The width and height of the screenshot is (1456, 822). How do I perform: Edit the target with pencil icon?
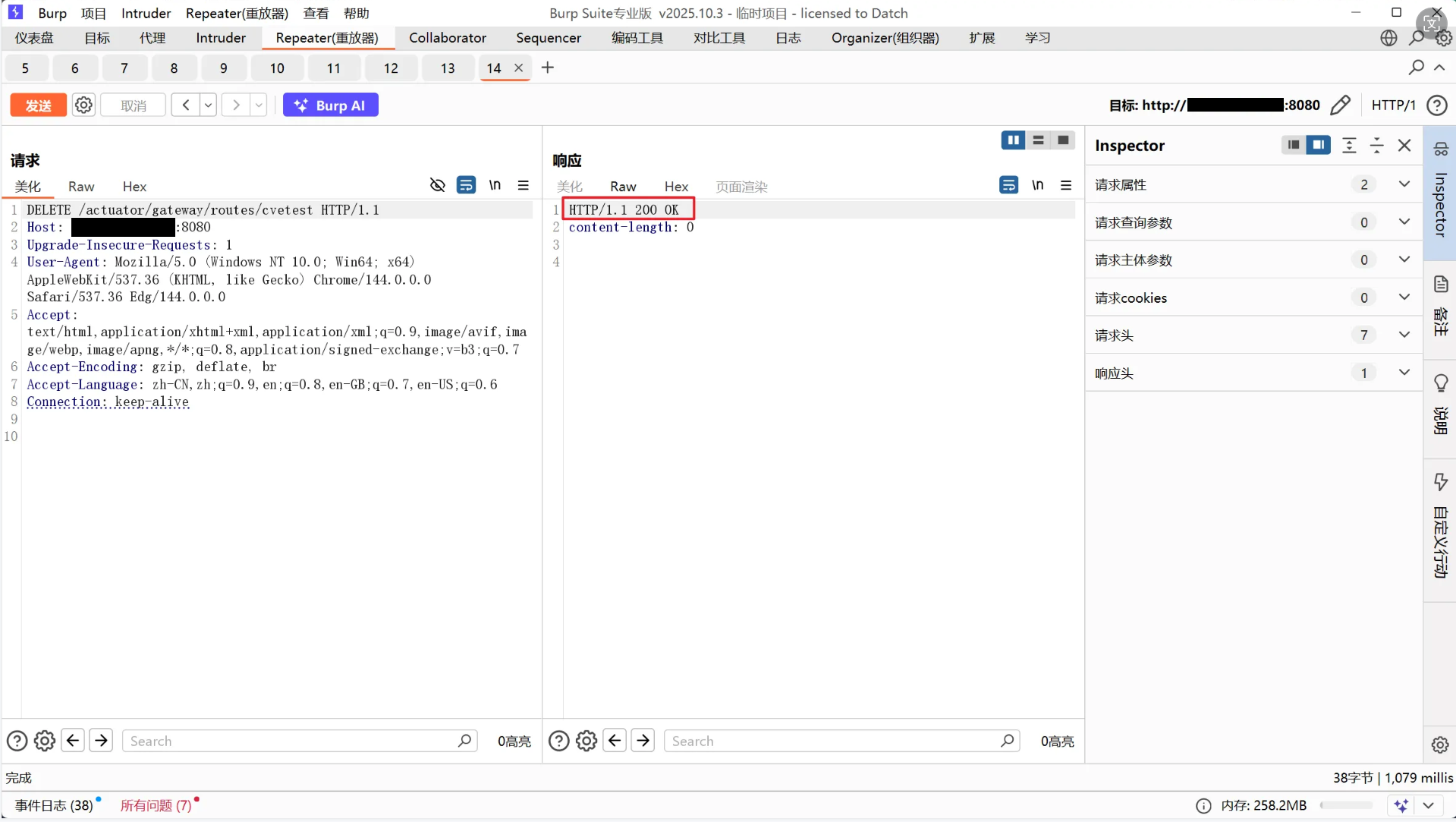click(1341, 105)
